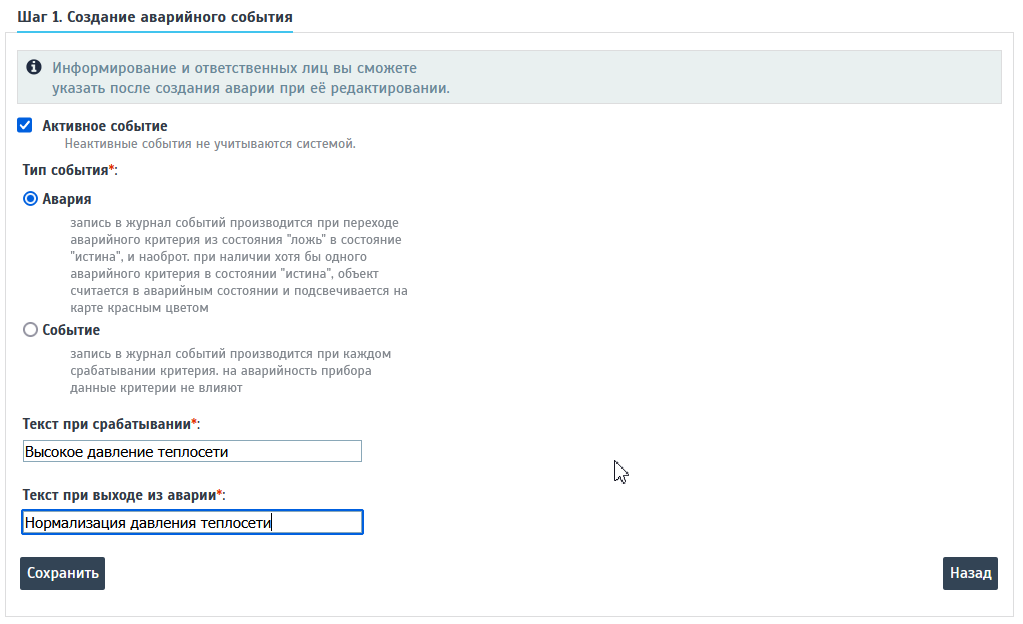Click the 'Нормализация давления теплосети' input field
The image size is (1023, 624).
pos(191,522)
